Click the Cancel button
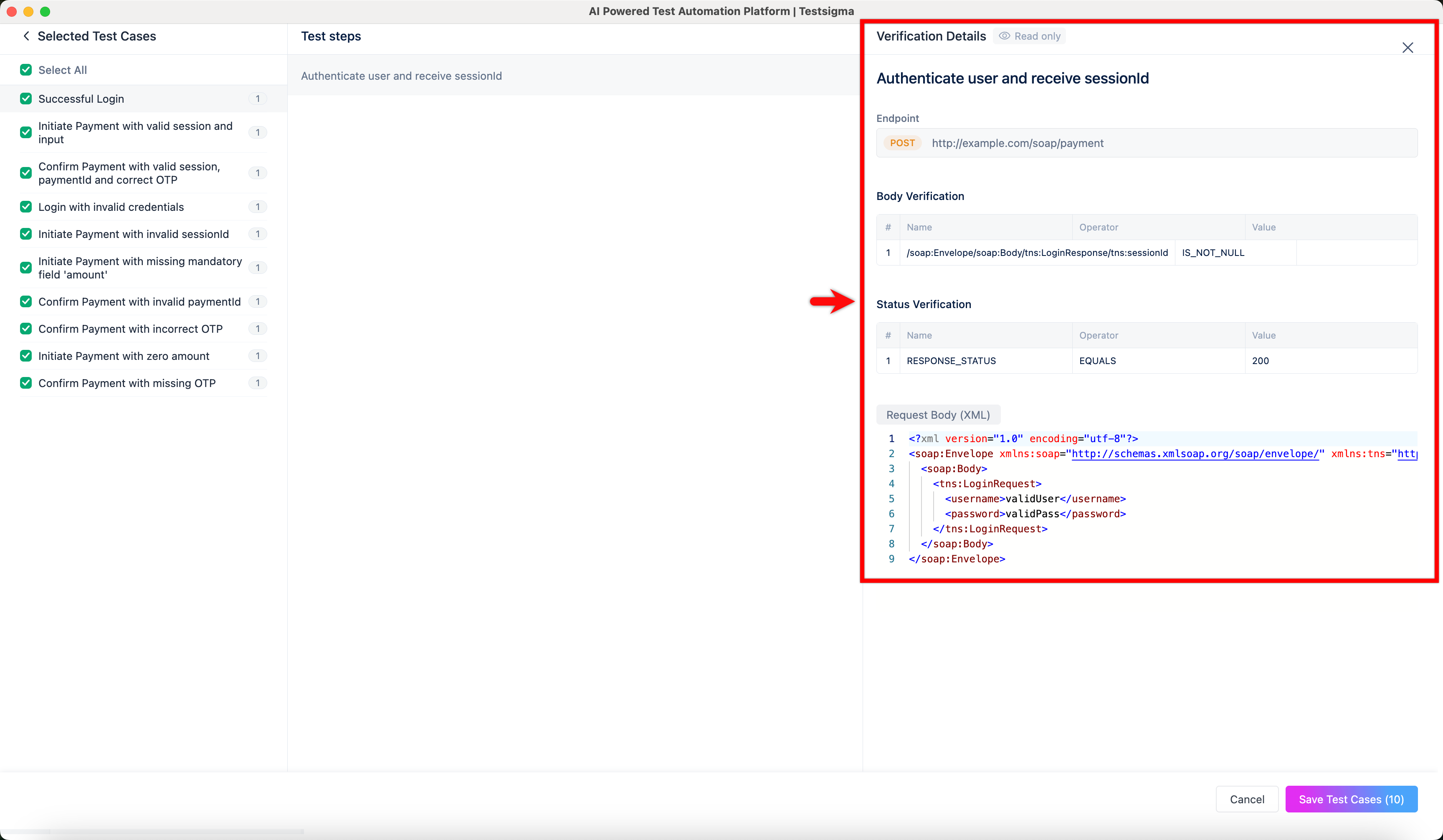Image resolution: width=1443 pixels, height=840 pixels. tap(1247, 799)
